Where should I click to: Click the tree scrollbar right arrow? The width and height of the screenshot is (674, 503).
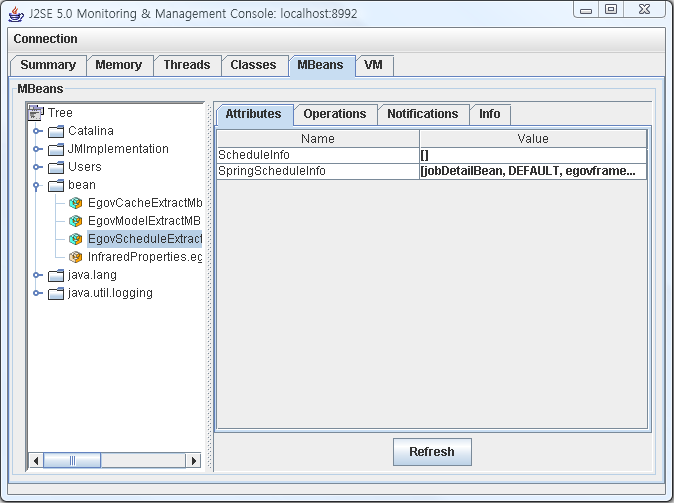[x=195, y=461]
